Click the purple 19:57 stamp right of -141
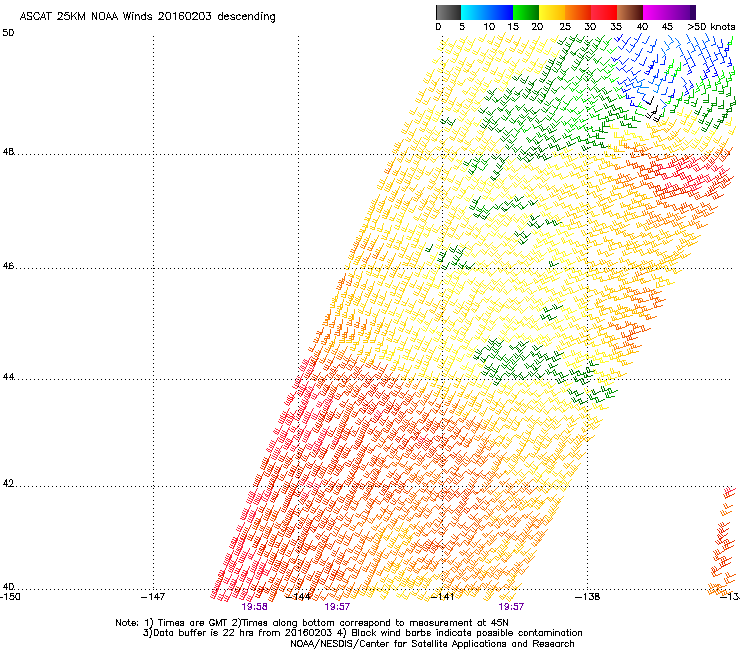 pos(511,607)
